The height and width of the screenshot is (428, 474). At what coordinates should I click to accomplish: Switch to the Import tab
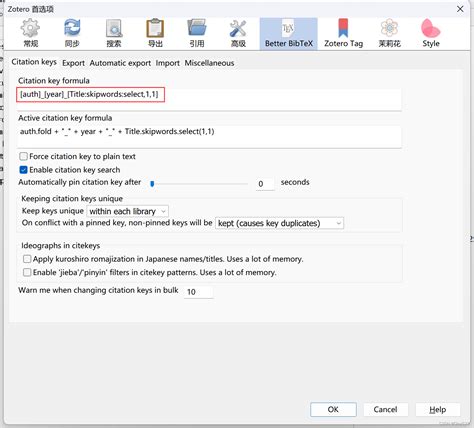(x=167, y=63)
